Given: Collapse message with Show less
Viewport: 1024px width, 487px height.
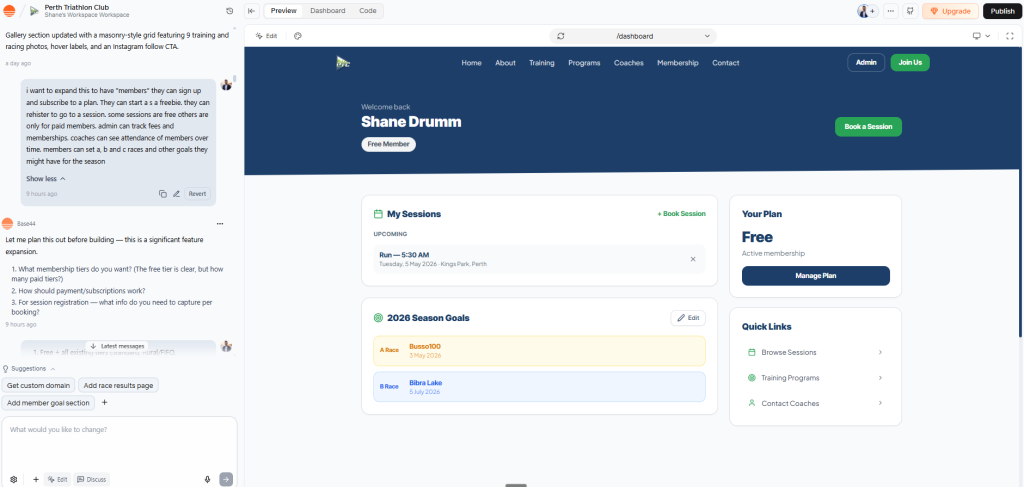Looking at the screenshot, I should pyautogui.click(x=46, y=178).
